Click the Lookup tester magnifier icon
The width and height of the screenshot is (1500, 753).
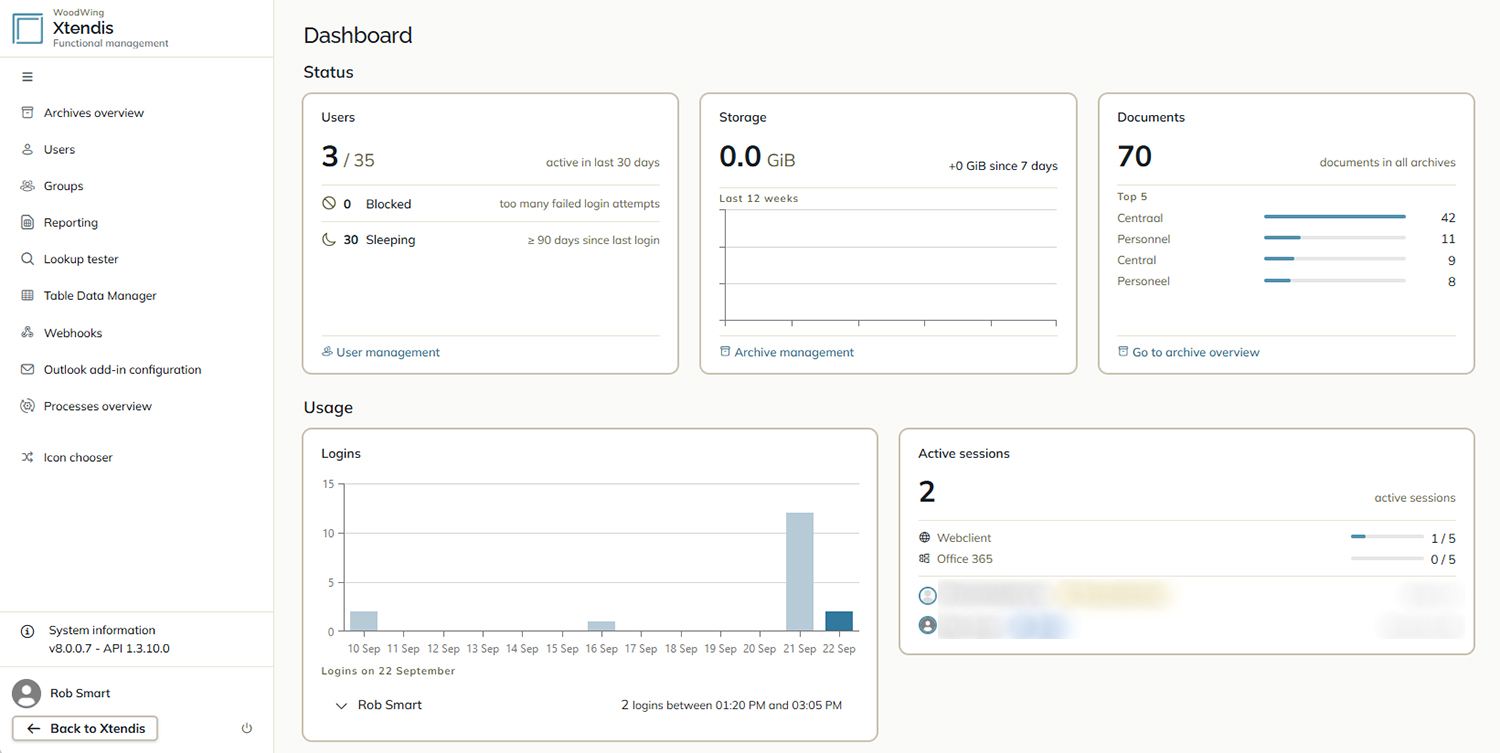pyautogui.click(x=27, y=259)
